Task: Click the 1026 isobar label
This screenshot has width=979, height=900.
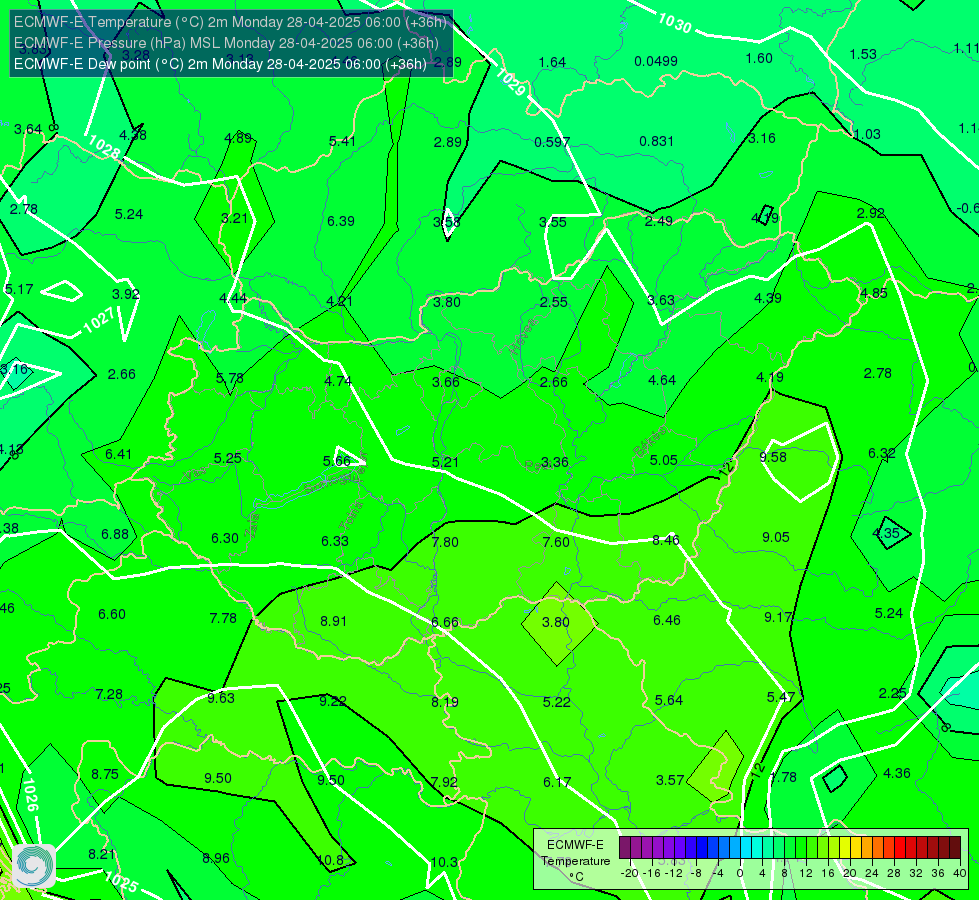Action: coord(30,794)
